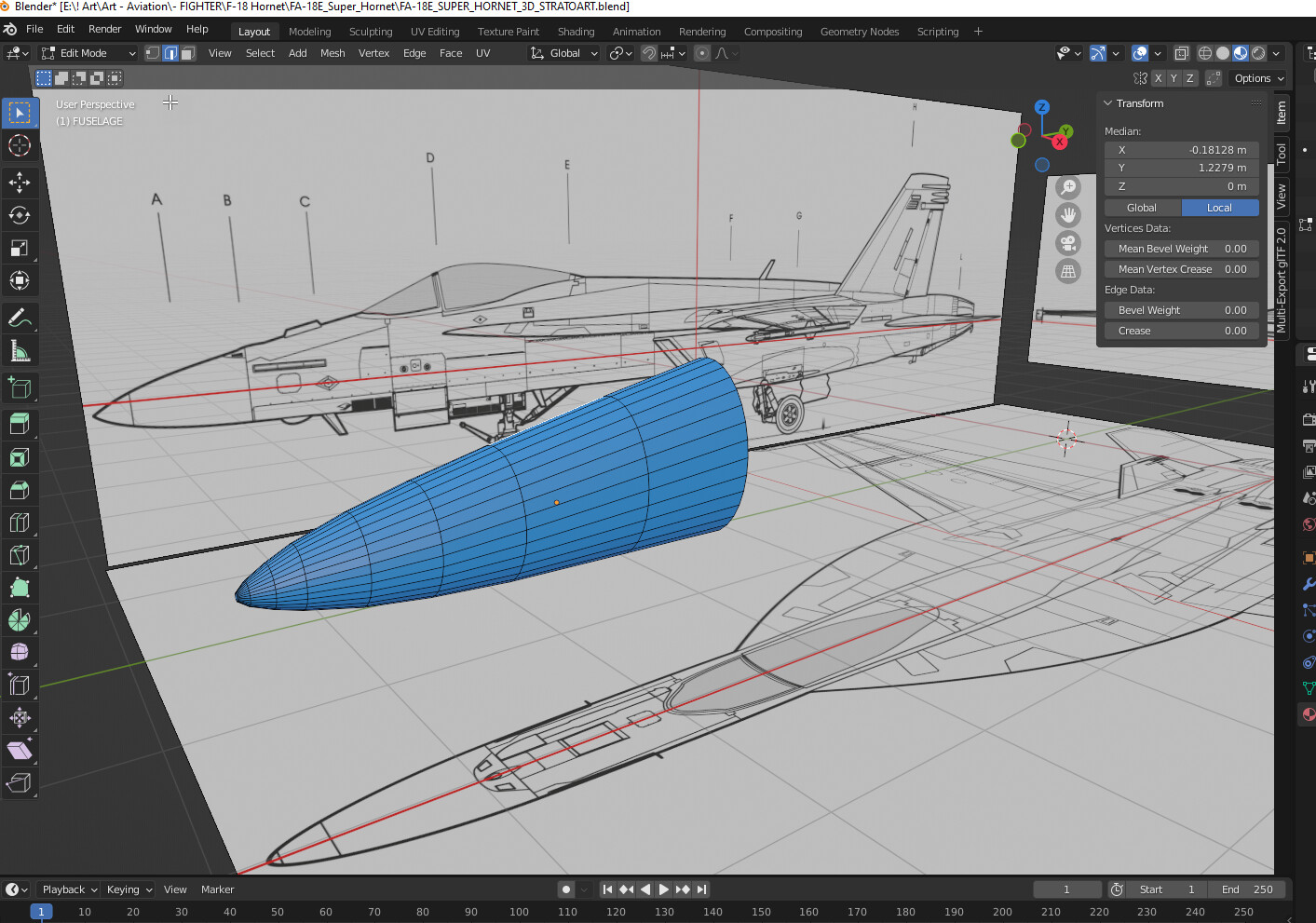Switch perspective/orthographic with grid gizmo
The image size is (1316, 923).
point(1068,271)
